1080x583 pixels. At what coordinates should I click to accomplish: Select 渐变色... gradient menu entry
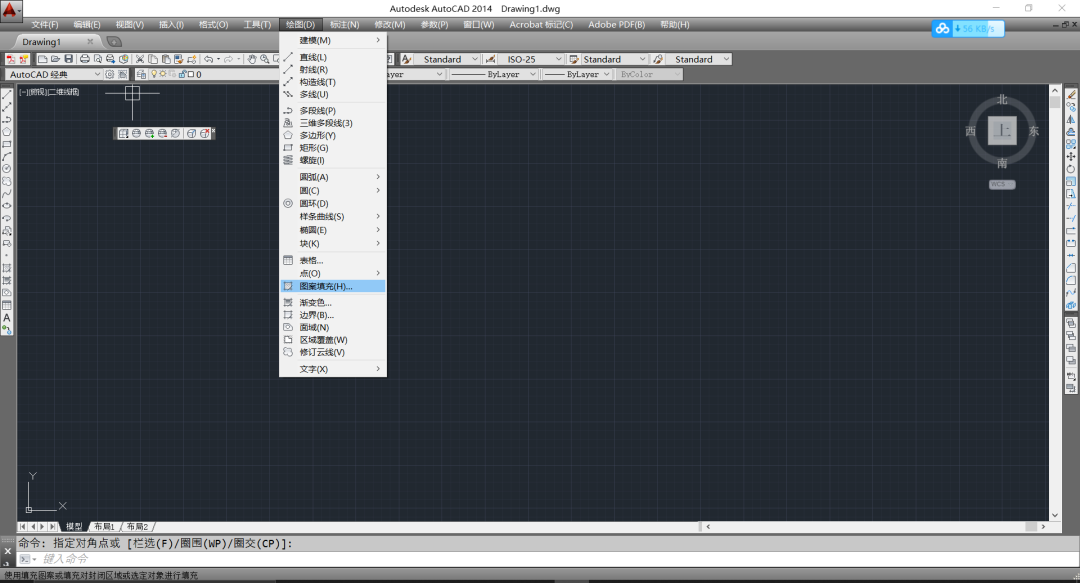pyautogui.click(x=333, y=303)
